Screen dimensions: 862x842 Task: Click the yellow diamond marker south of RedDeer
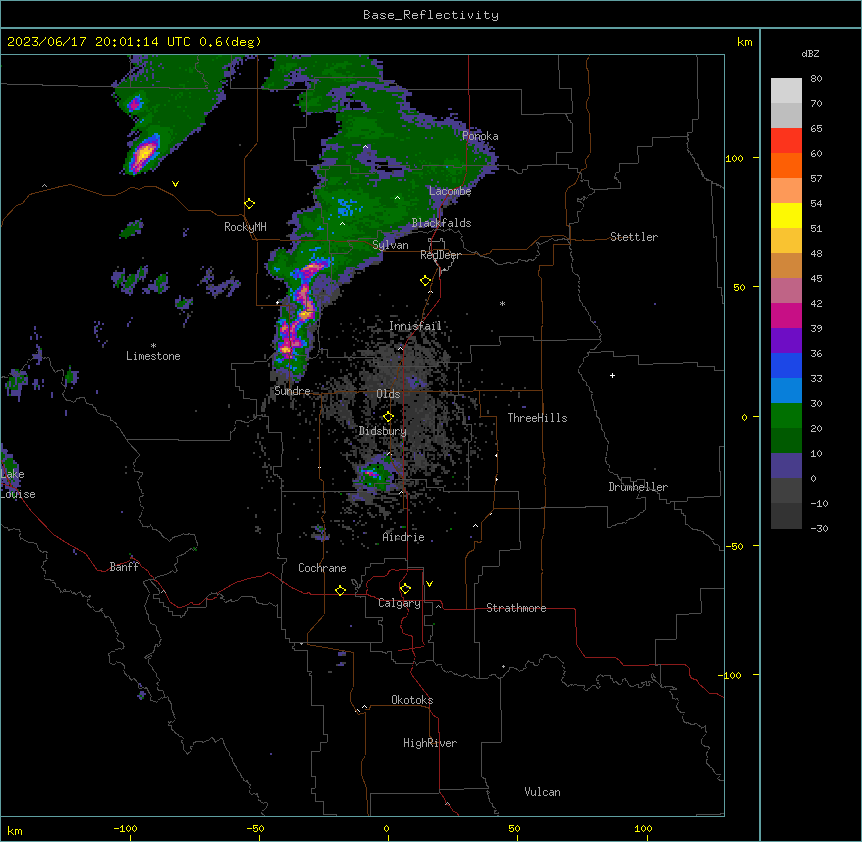425,281
